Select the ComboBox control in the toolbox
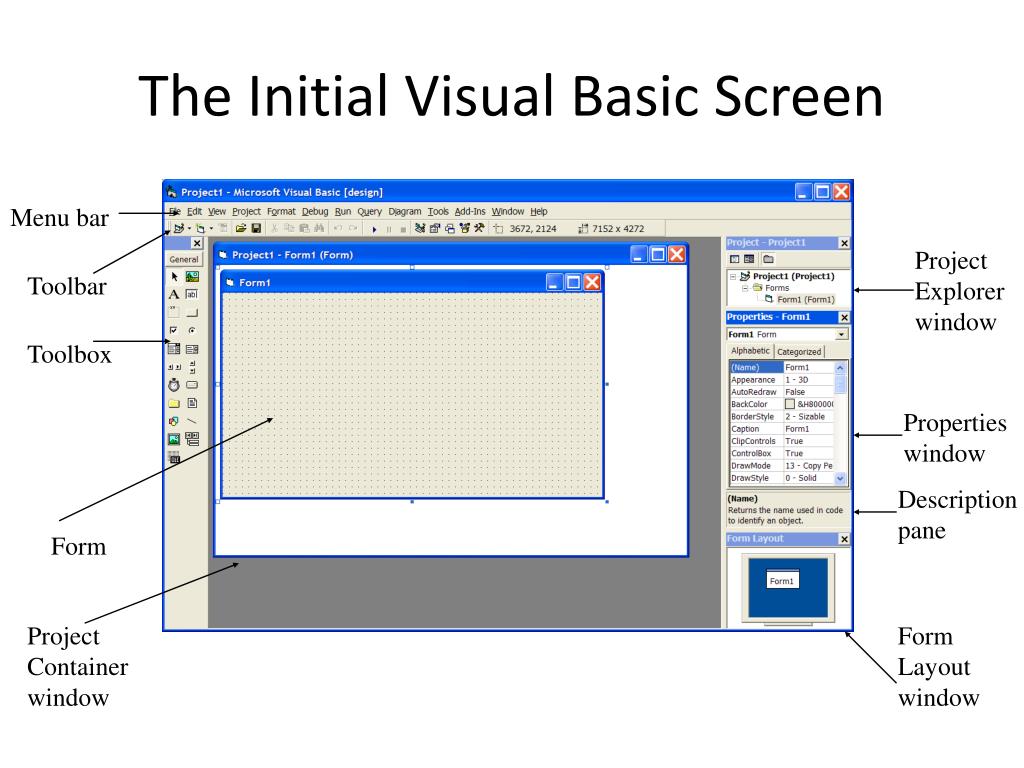Image resolution: width=1024 pixels, height=768 pixels. tap(174, 349)
